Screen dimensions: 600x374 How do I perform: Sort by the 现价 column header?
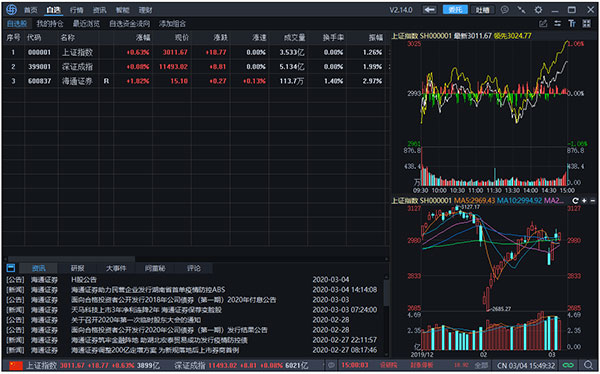(182, 38)
